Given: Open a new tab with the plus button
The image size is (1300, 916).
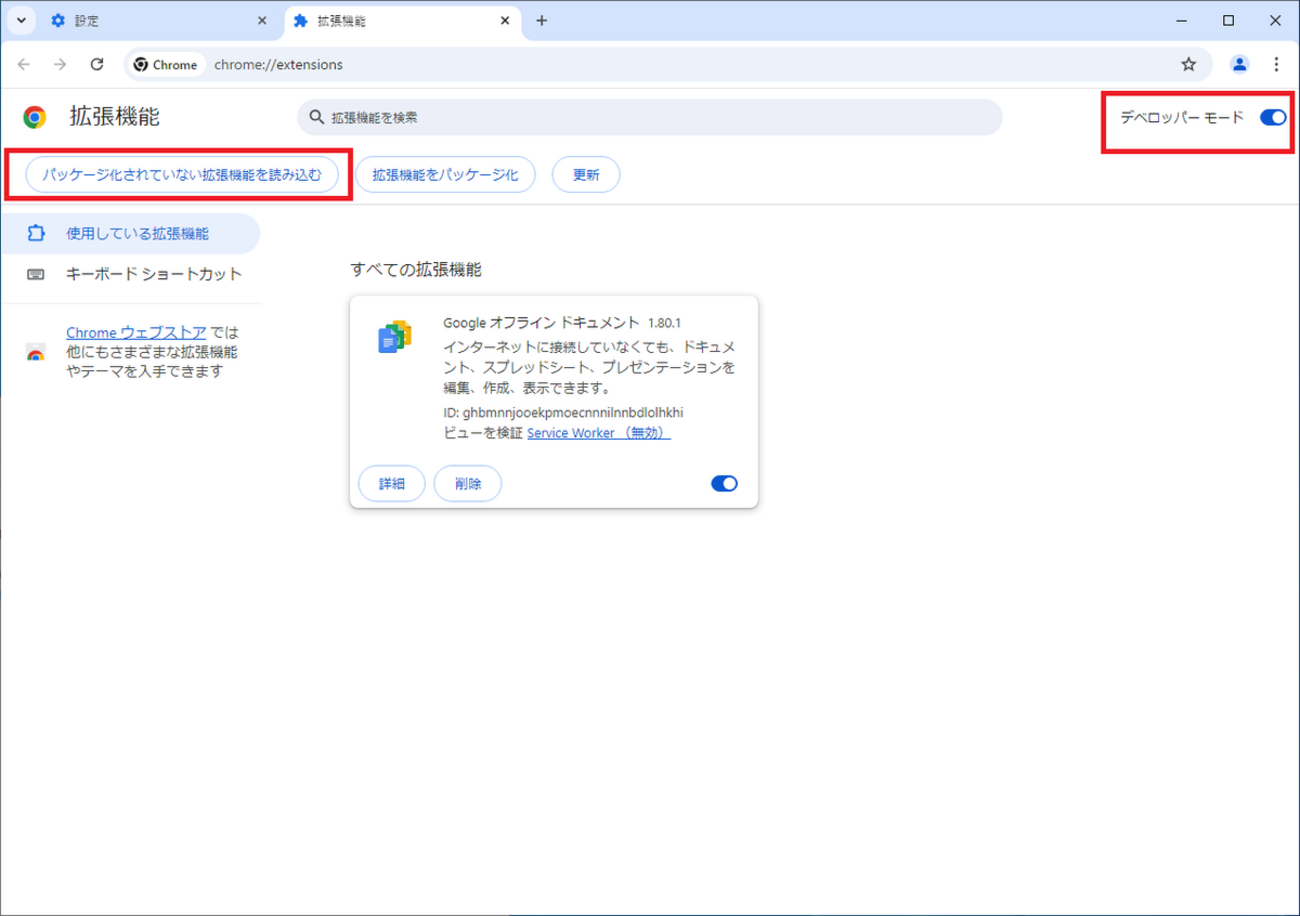Looking at the screenshot, I should tap(542, 21).
